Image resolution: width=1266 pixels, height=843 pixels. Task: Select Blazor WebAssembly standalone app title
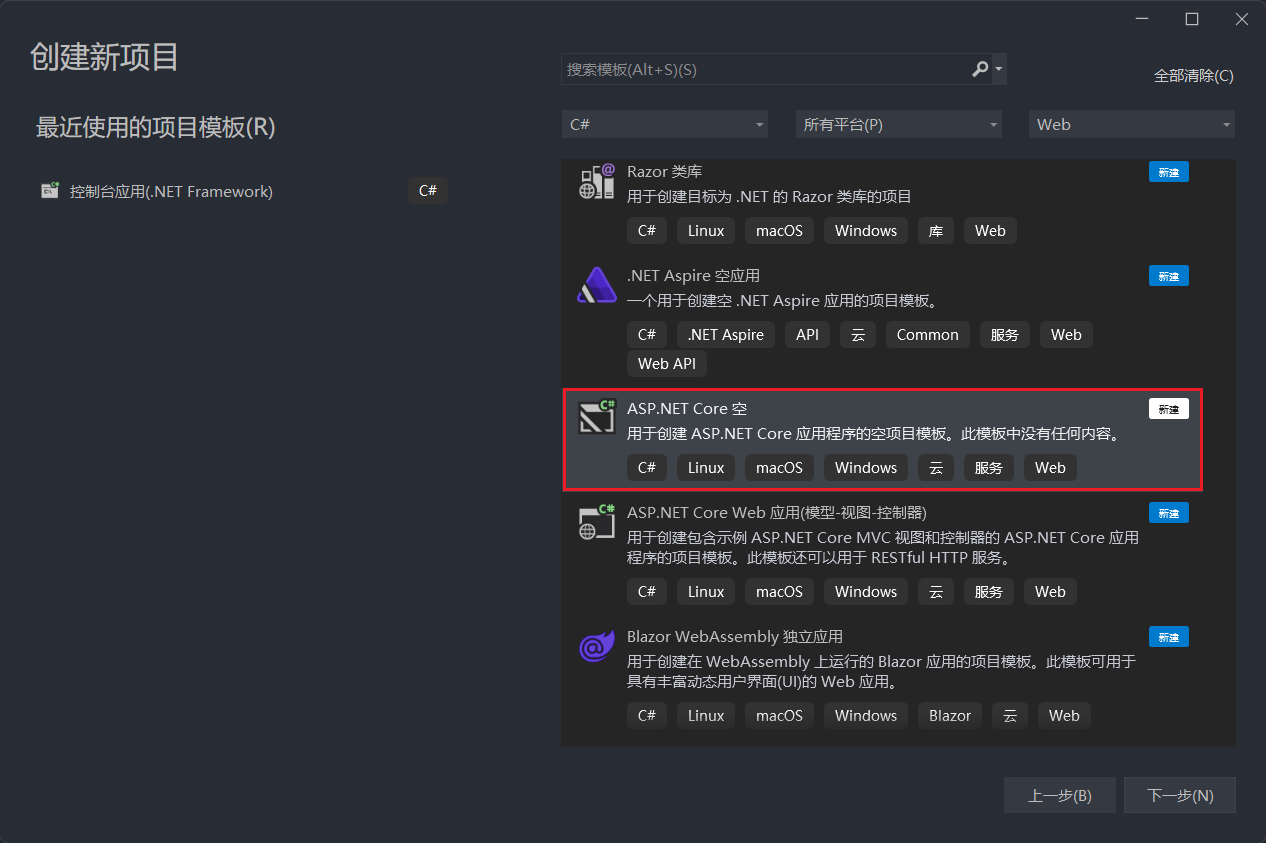coord(735,636)
